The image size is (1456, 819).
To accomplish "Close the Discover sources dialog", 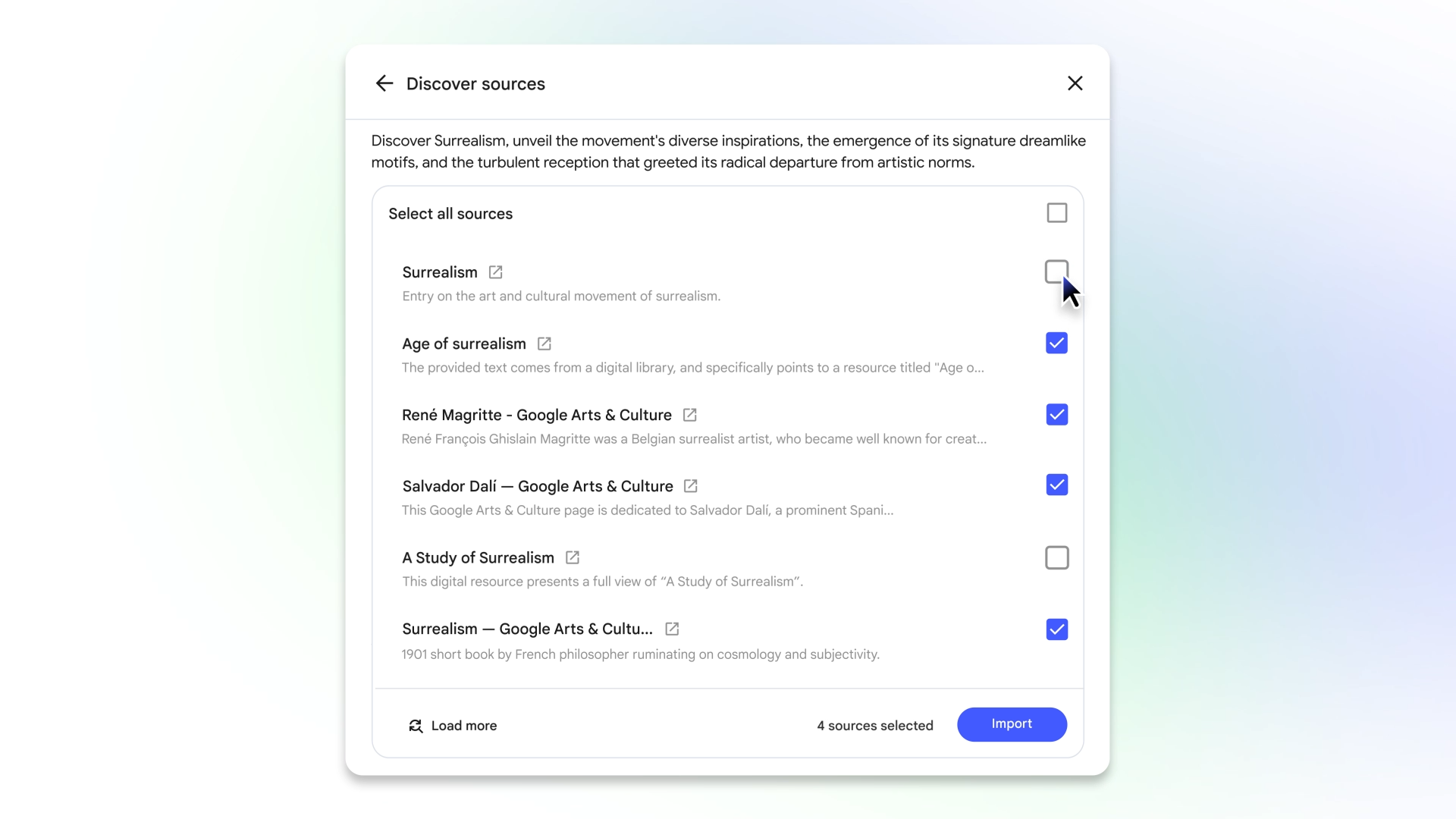I will pos(1075,83).
